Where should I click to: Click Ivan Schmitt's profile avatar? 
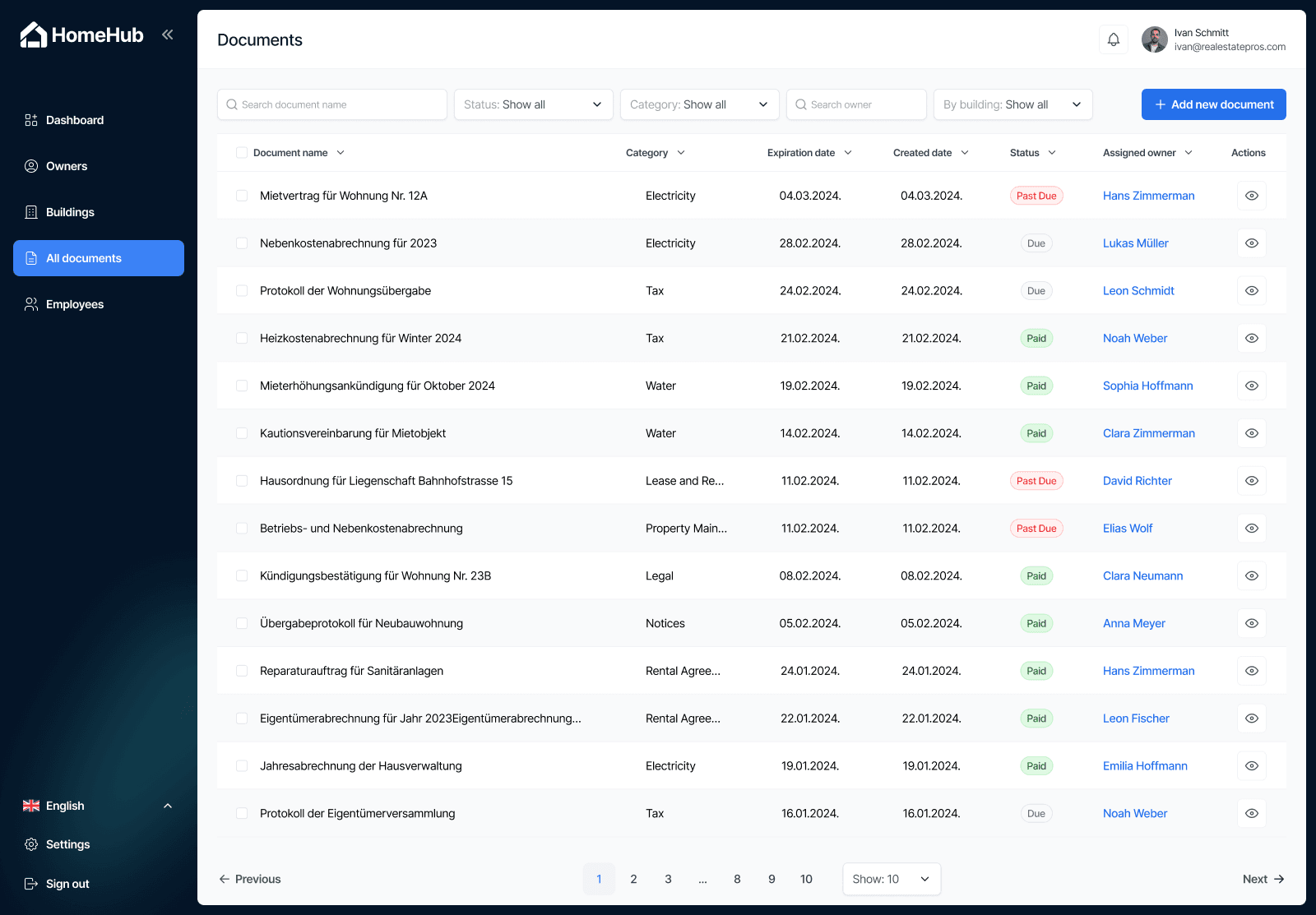[1155, 39]
